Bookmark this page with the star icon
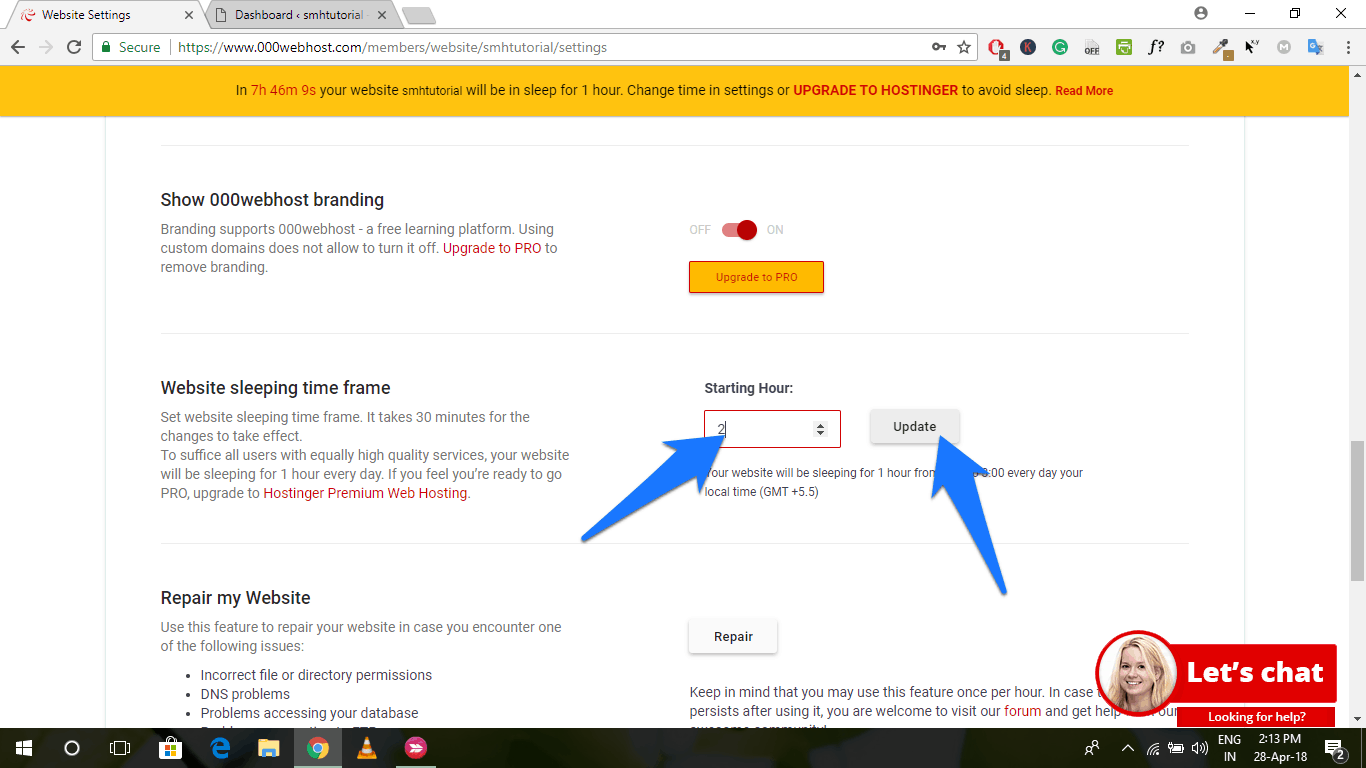Viewport: 1366px width, 768px height. coord(964,47)
